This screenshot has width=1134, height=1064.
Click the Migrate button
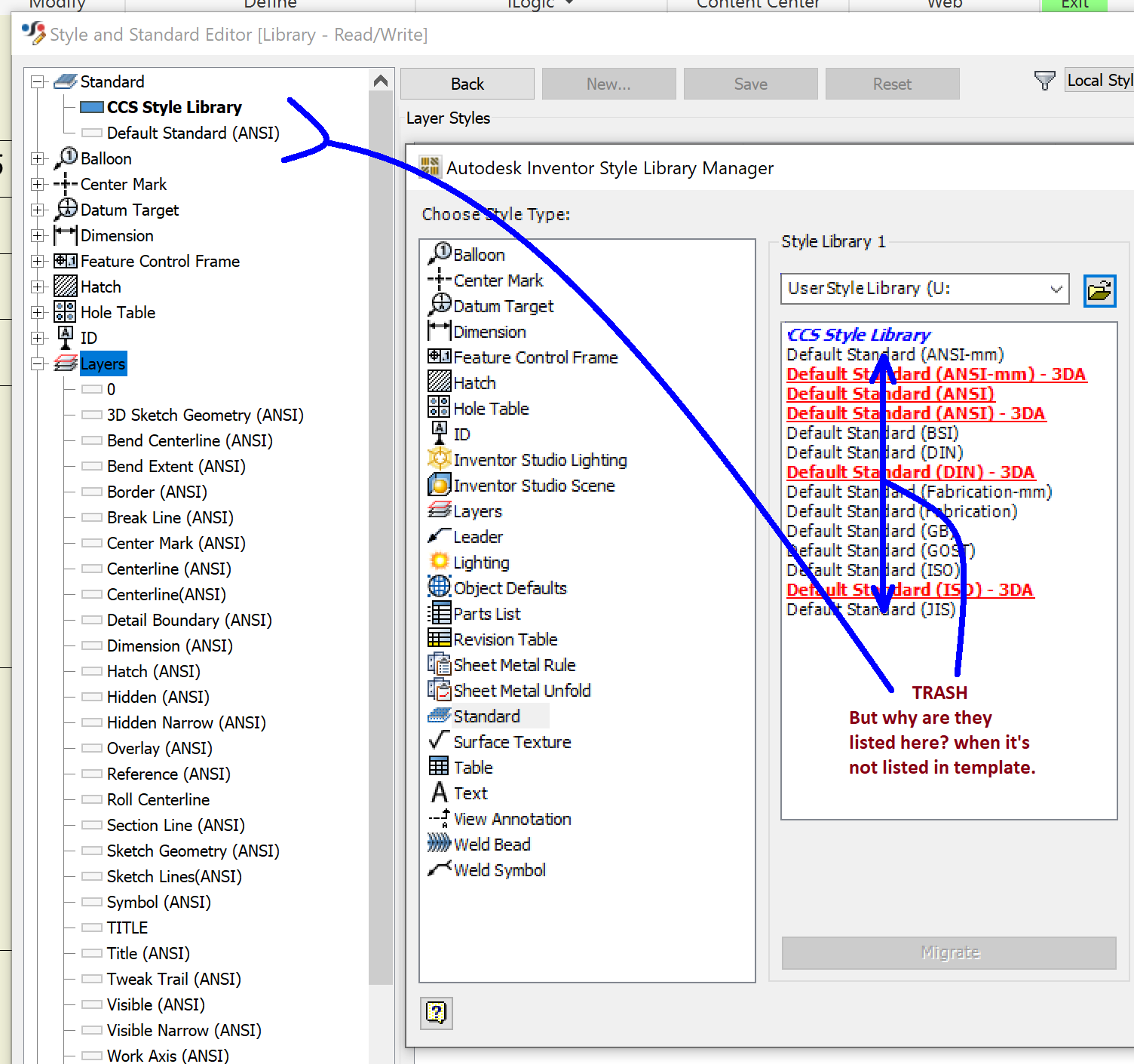pos(949,952)
